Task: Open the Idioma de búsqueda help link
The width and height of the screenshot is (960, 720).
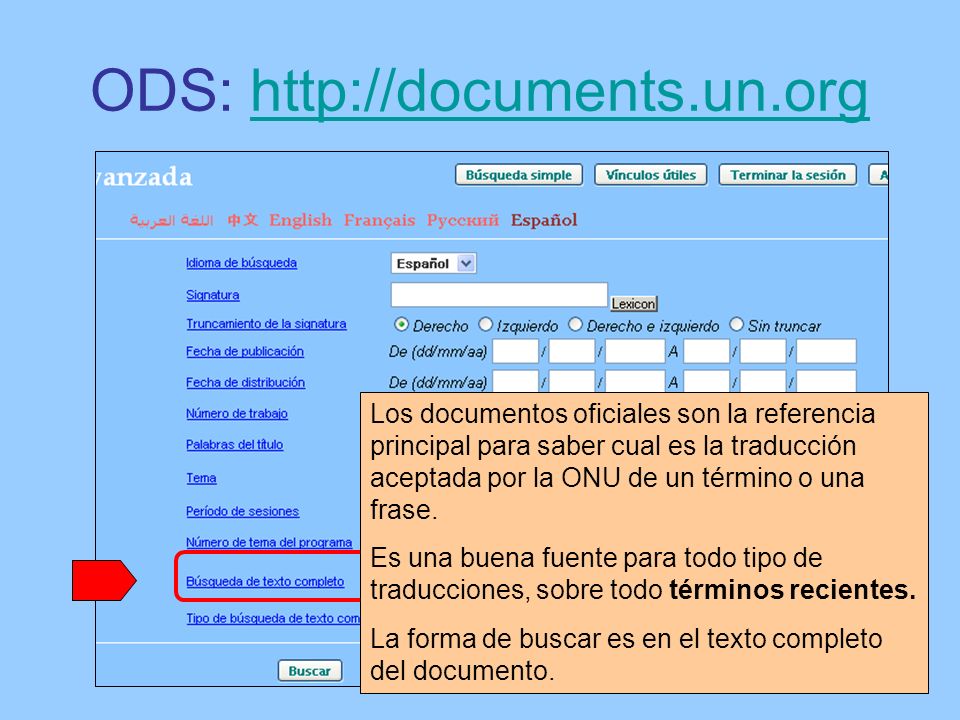Action: tap(241, 263)
